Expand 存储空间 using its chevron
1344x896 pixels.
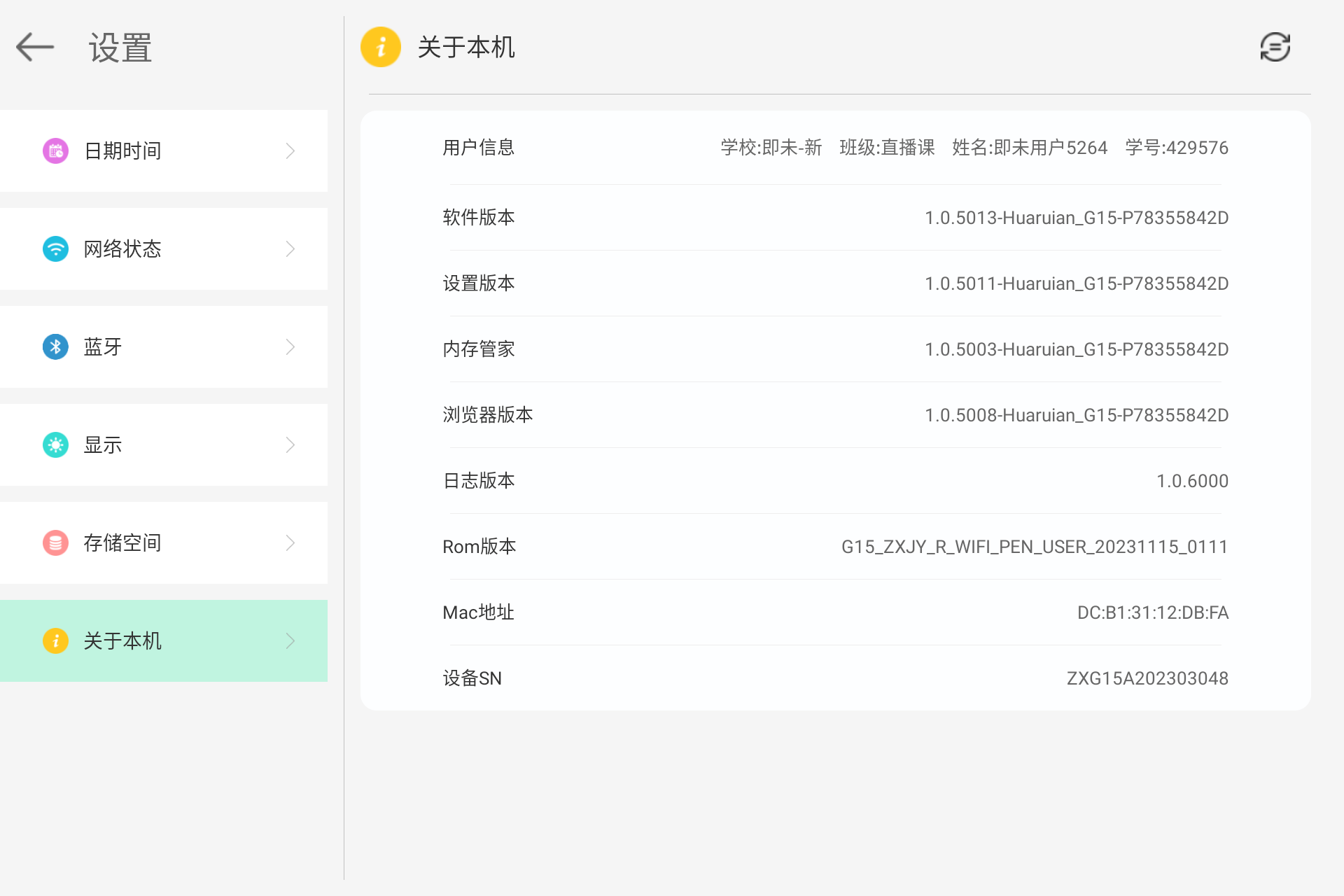290,542
